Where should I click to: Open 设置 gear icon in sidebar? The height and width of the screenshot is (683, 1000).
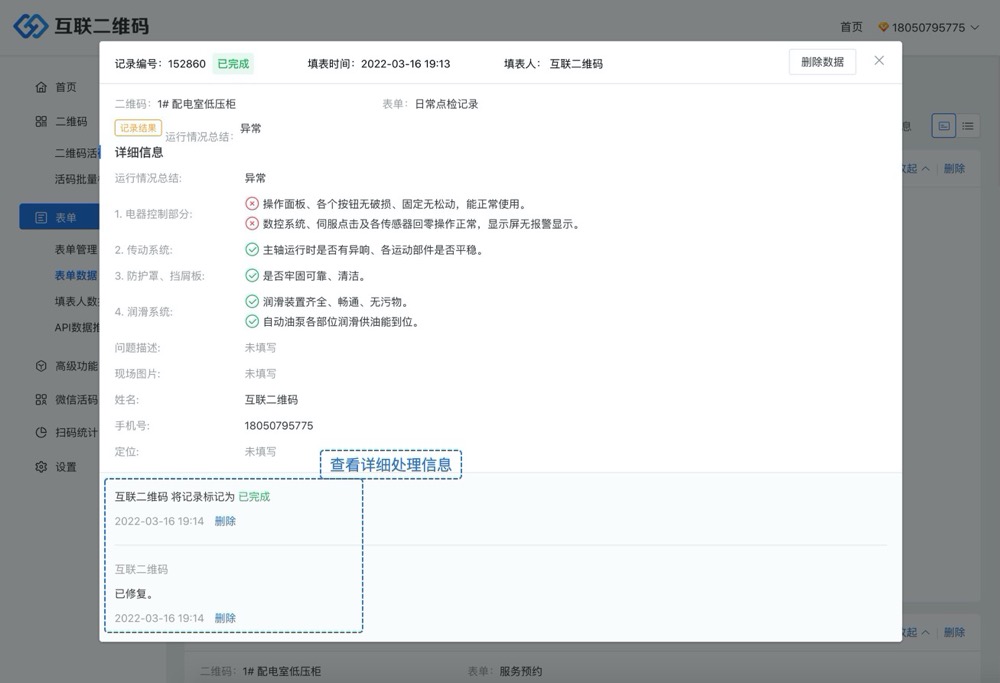pos(41,467)
